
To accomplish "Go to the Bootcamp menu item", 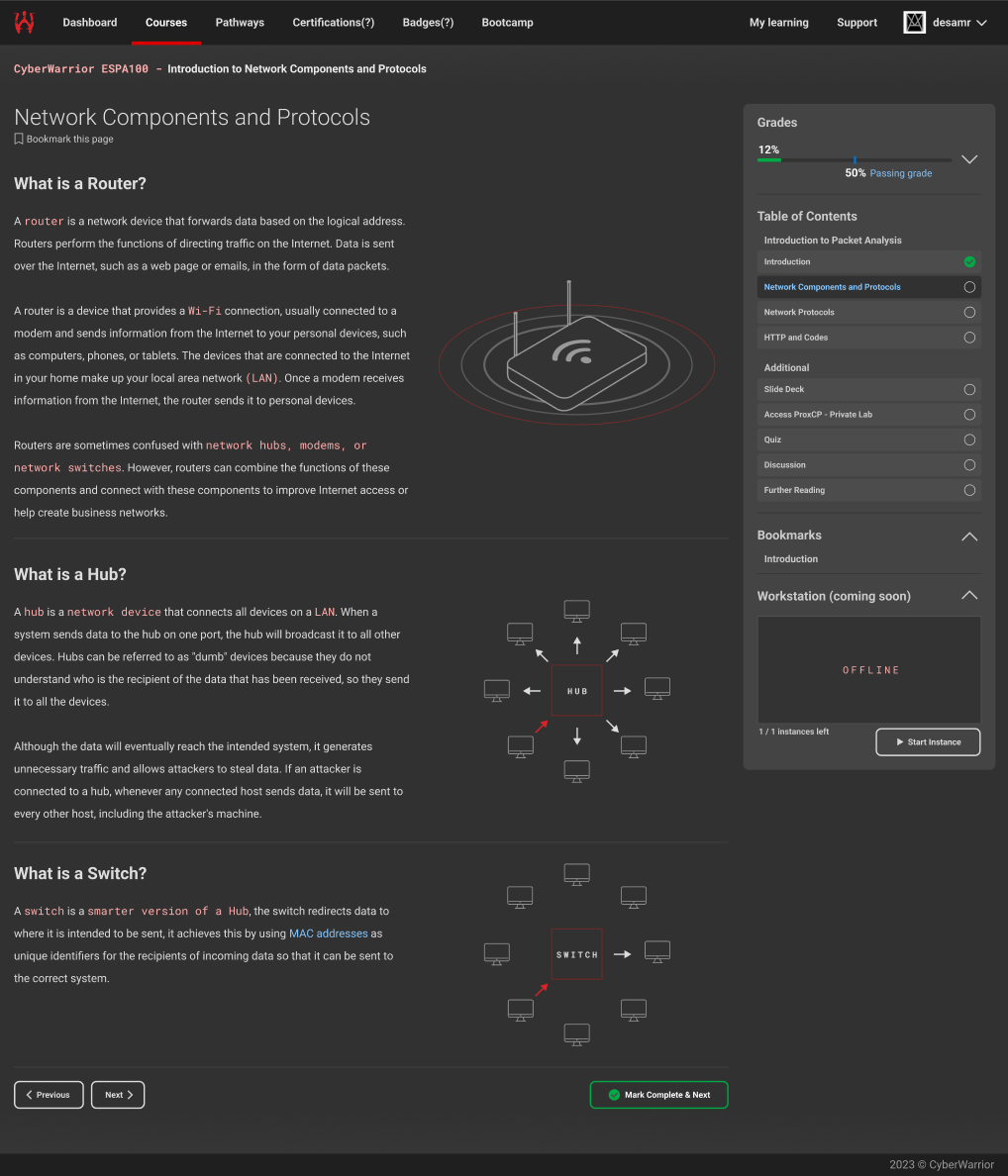I will coord(507,23).
